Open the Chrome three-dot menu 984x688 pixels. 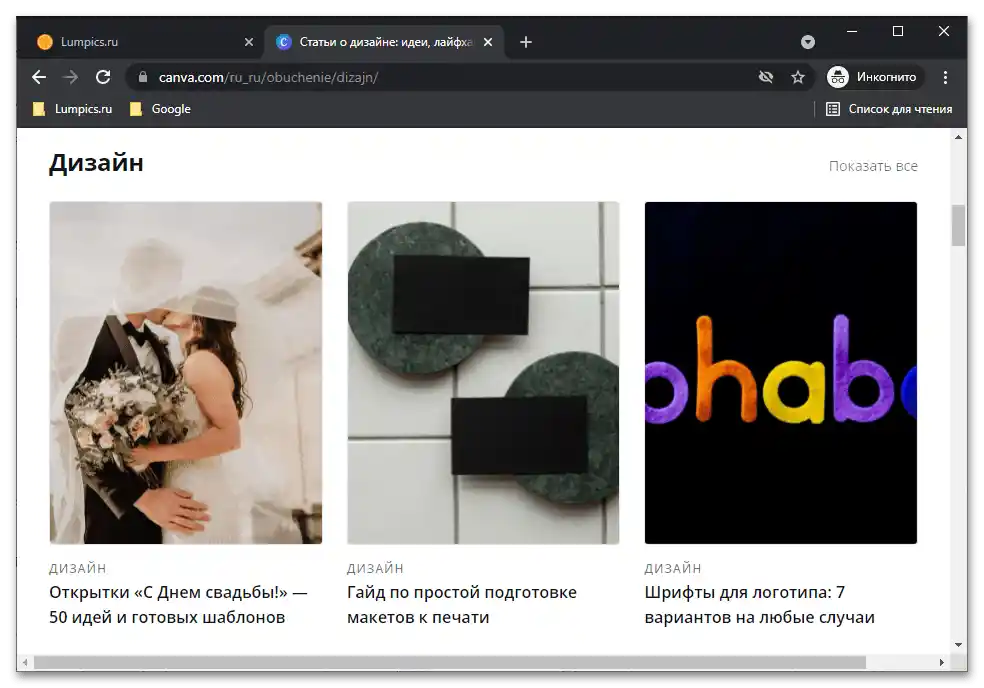[x=945, y=77]
